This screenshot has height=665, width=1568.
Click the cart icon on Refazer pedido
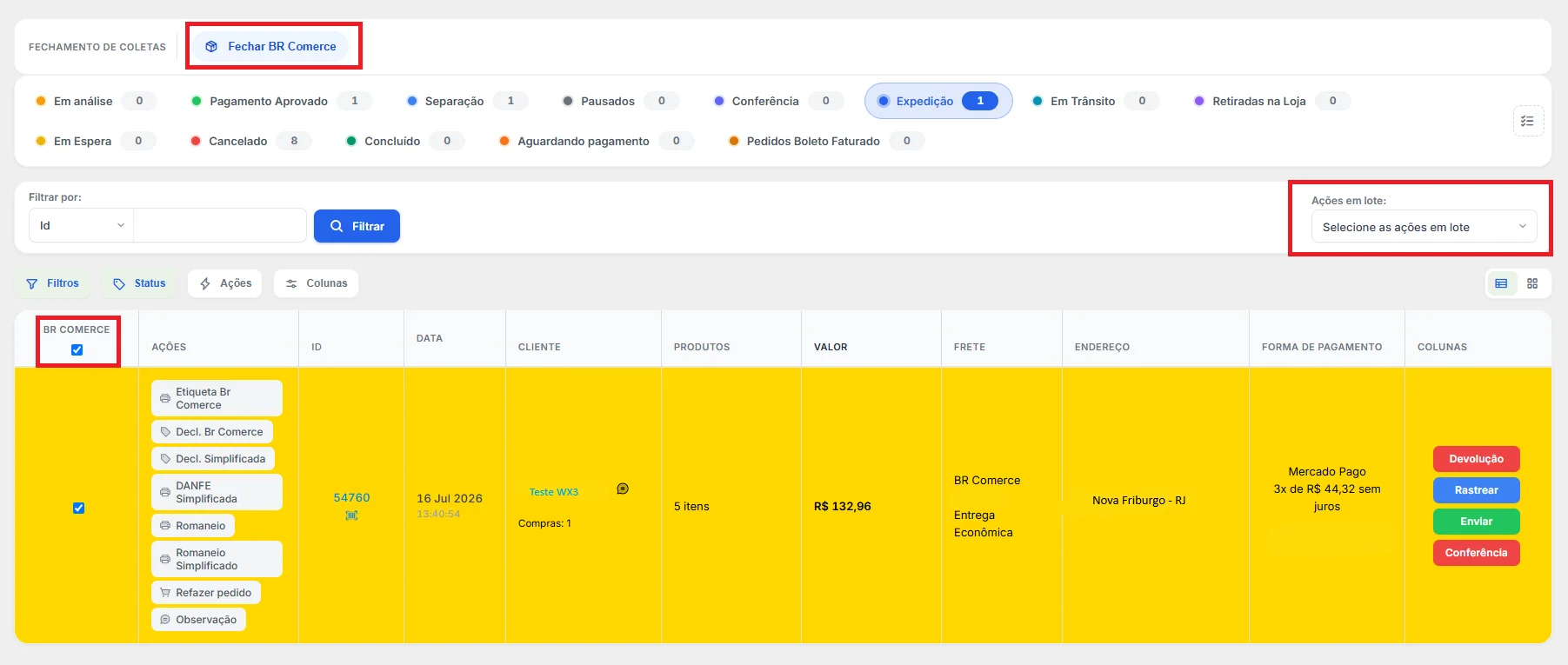click(x=165, y=593)
